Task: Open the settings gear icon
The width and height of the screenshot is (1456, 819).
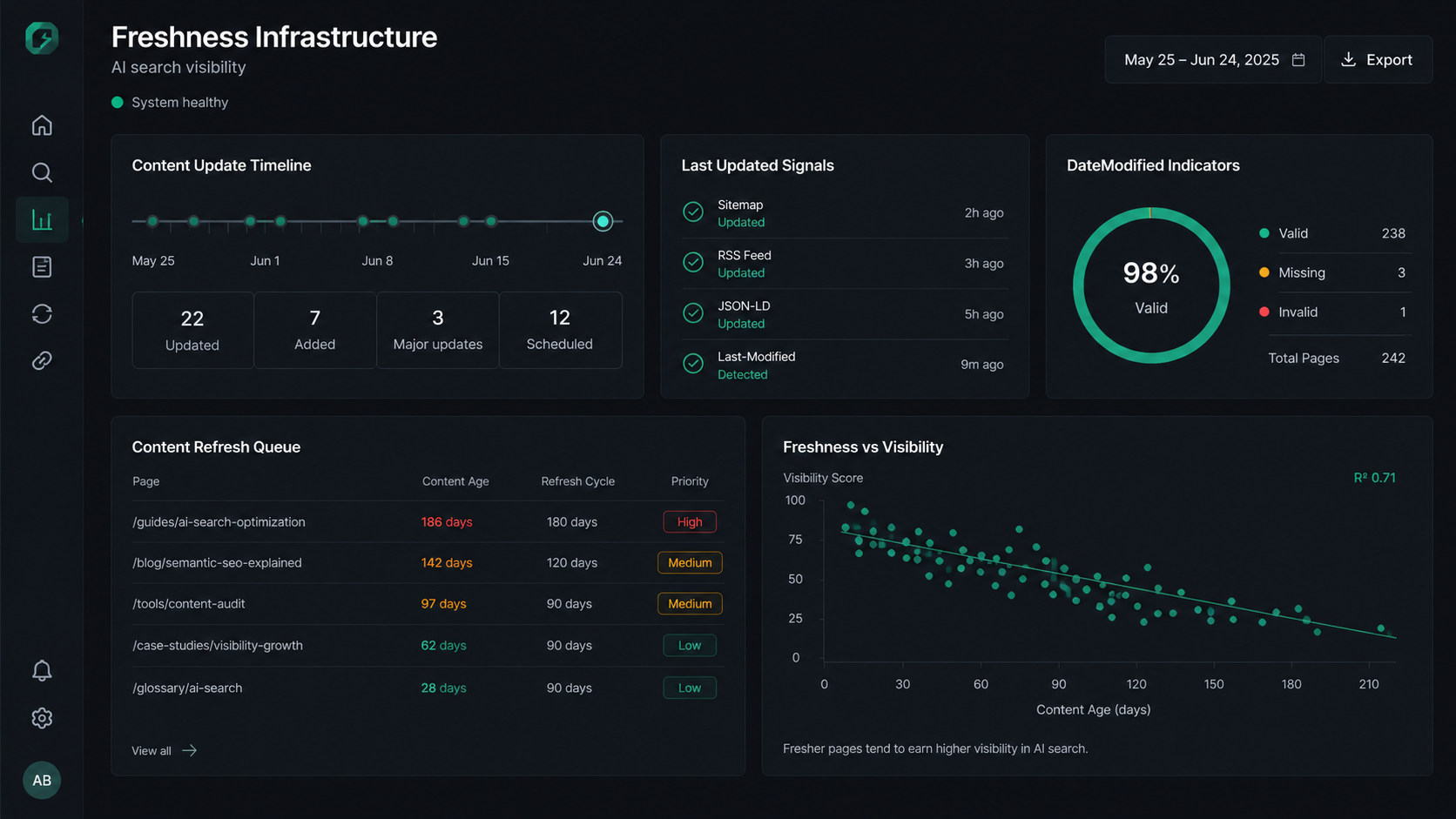Action: [42, 718]
